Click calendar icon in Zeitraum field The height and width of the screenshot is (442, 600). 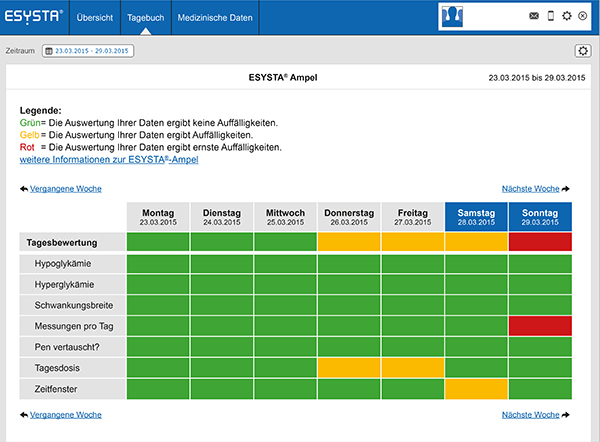pyautogui.click(x=49, y=51)
